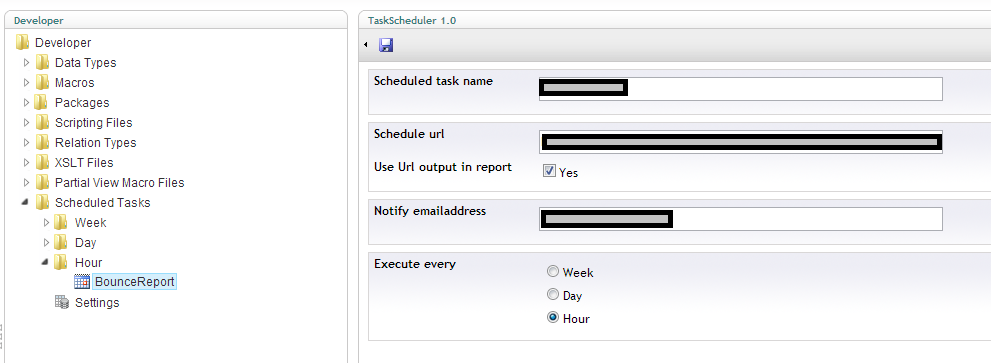Image resolution: width=991 pixels, height=363 pixels.
Task: Select the Day radio button
Action: tap(553, 295)
